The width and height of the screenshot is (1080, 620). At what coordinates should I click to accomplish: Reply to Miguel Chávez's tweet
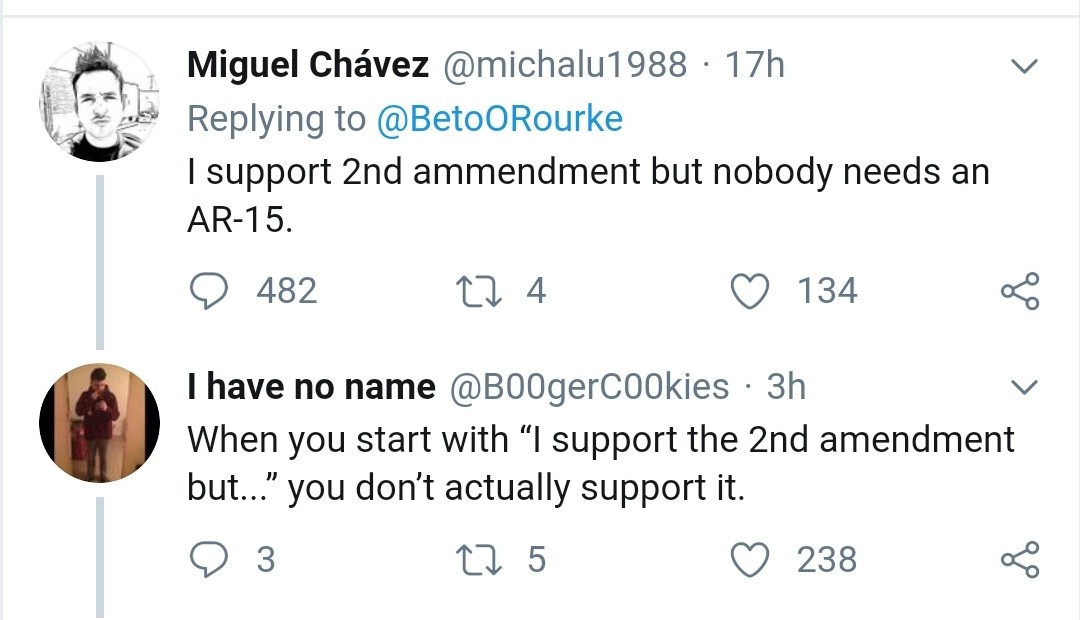209,291
